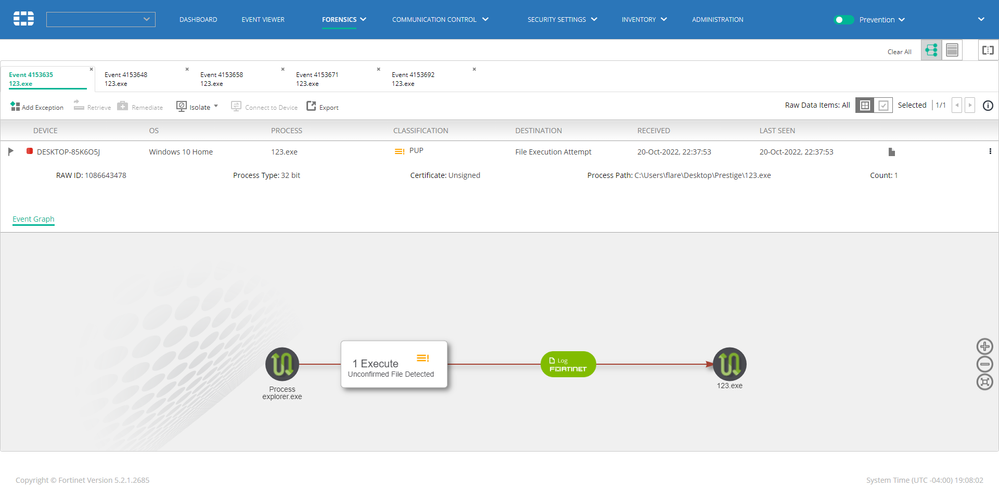Expand the Forensics menu
Screen dimensions: 999x487
(x=344, y=20)
